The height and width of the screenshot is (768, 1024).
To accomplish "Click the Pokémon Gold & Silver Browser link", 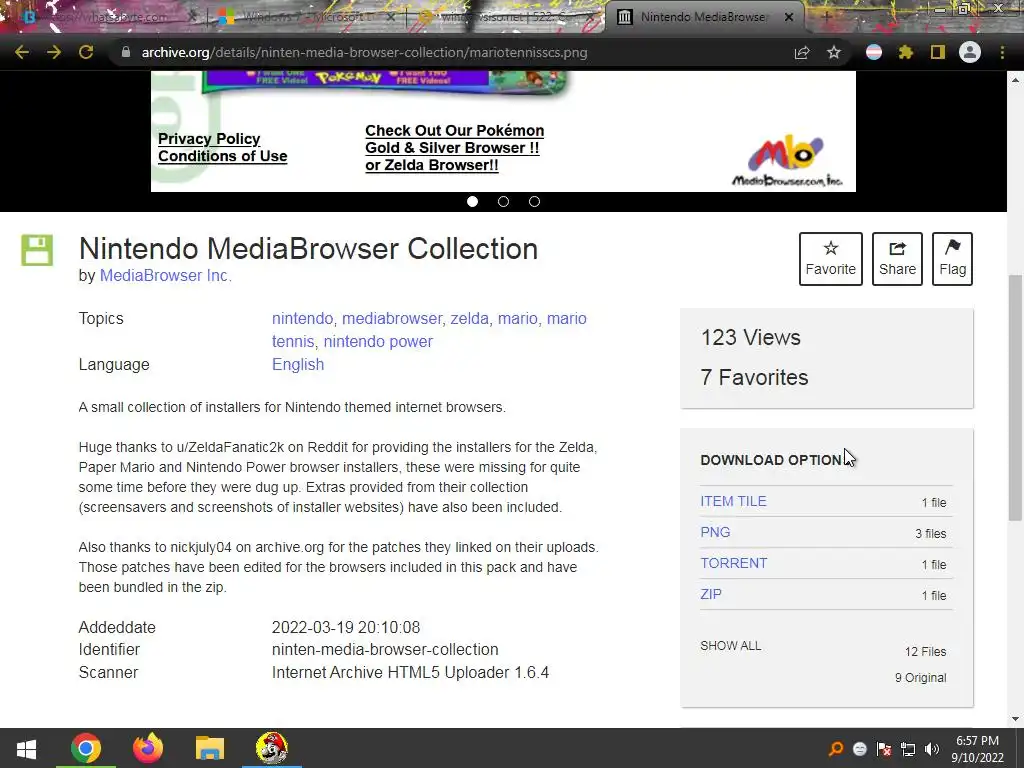I will pos(455,139).
